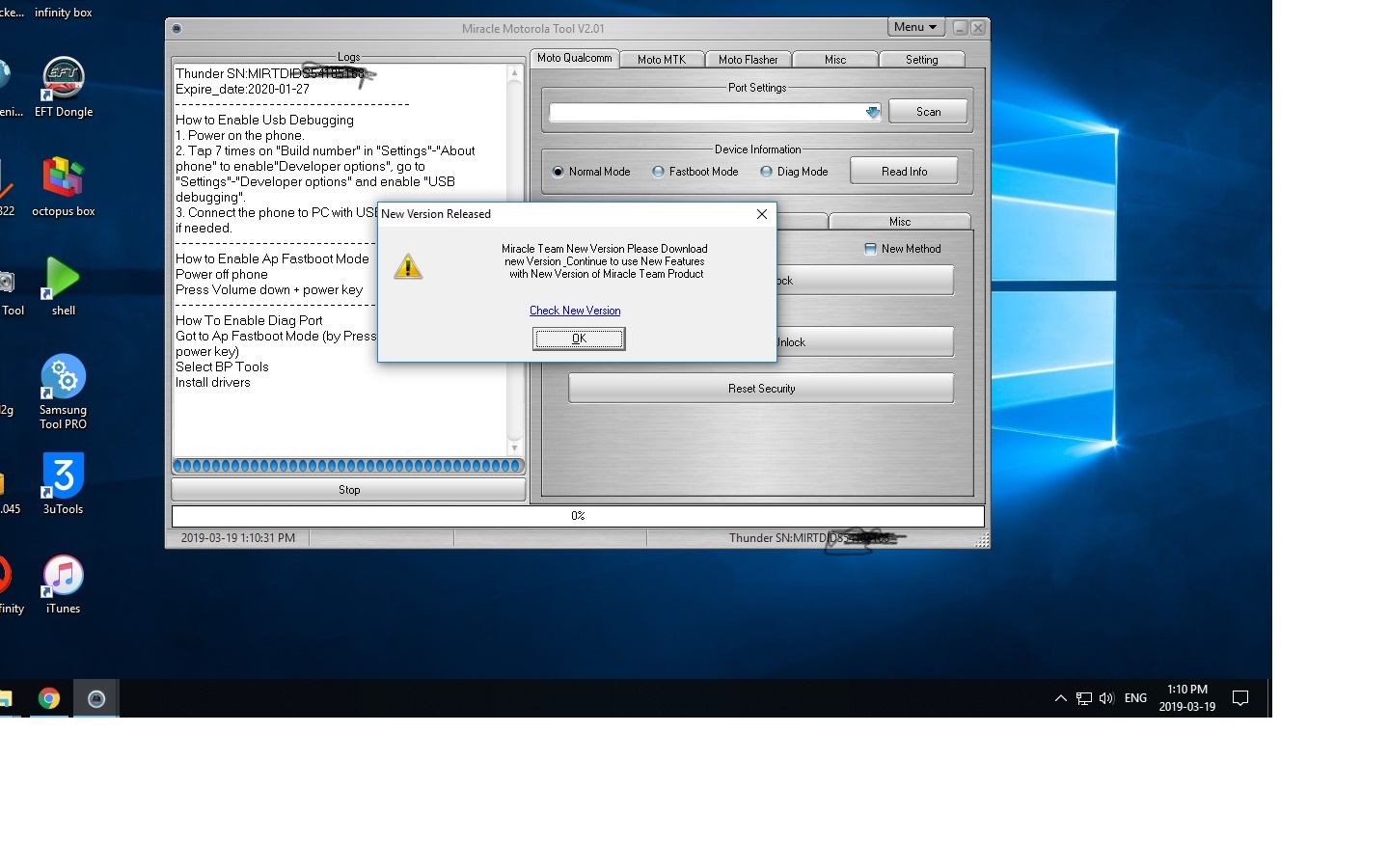Open the notification center icon
This screenshot has width=1389, height=868.
tap(1241, 698)
